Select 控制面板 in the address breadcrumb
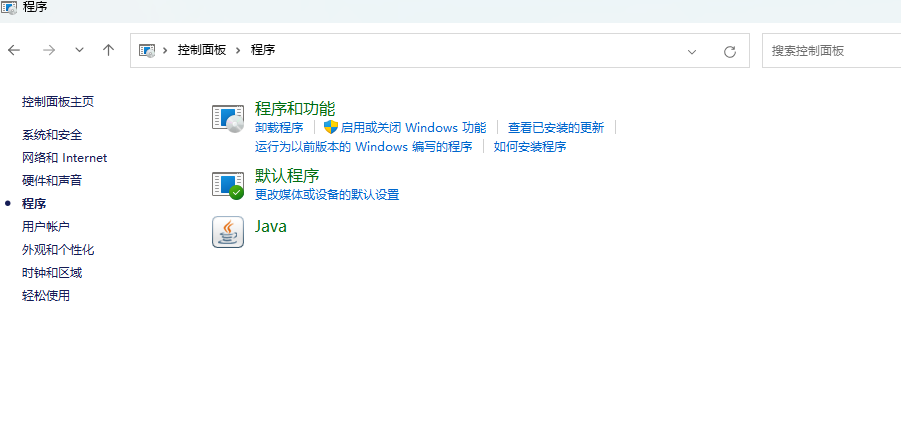 pos(202,50)
